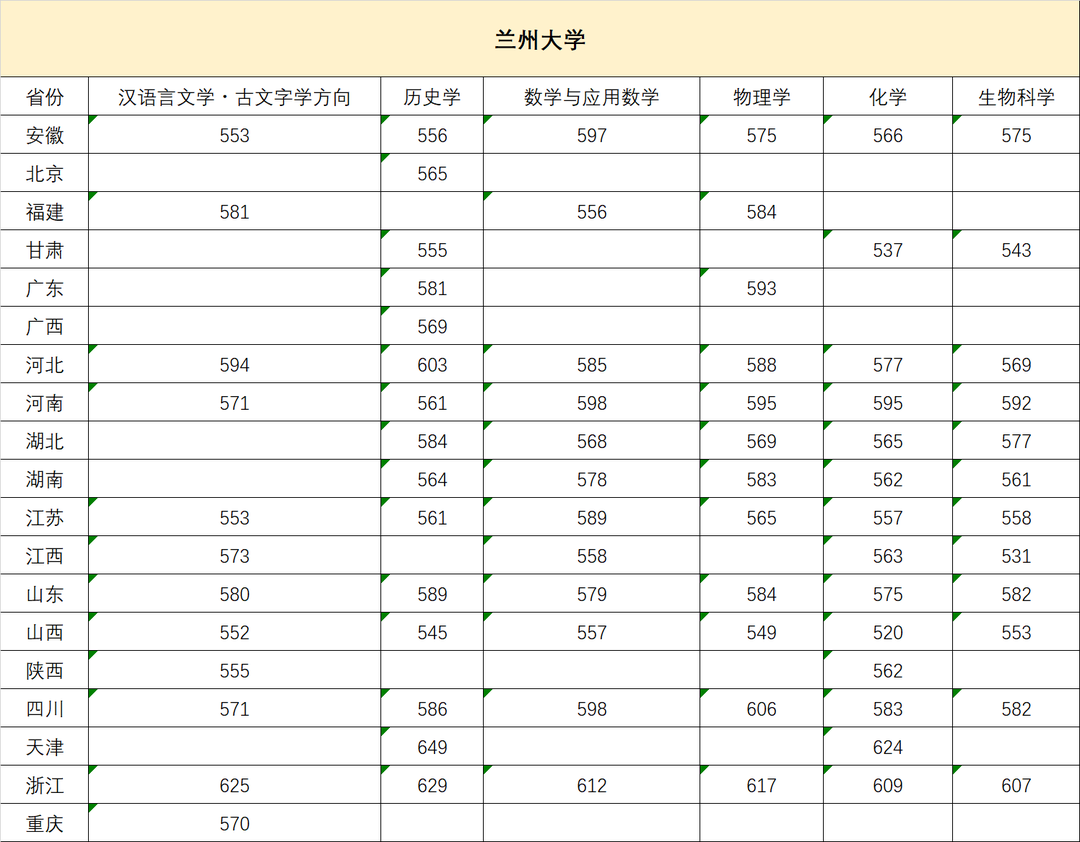Select the 山东 row label

[x=45, y=594]
